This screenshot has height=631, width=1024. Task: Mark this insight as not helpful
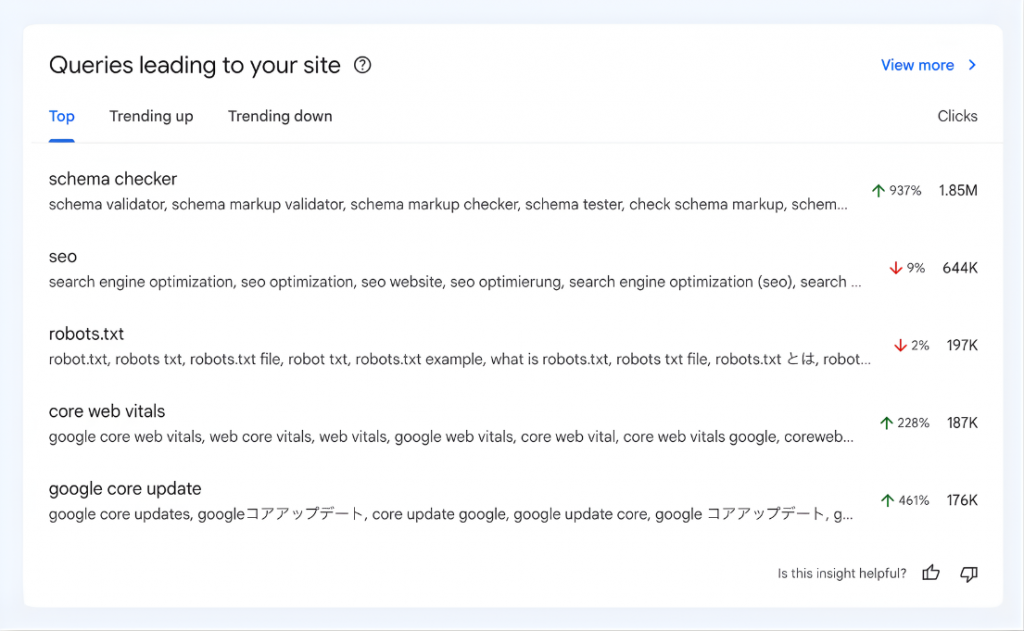[x=968, y=573]
